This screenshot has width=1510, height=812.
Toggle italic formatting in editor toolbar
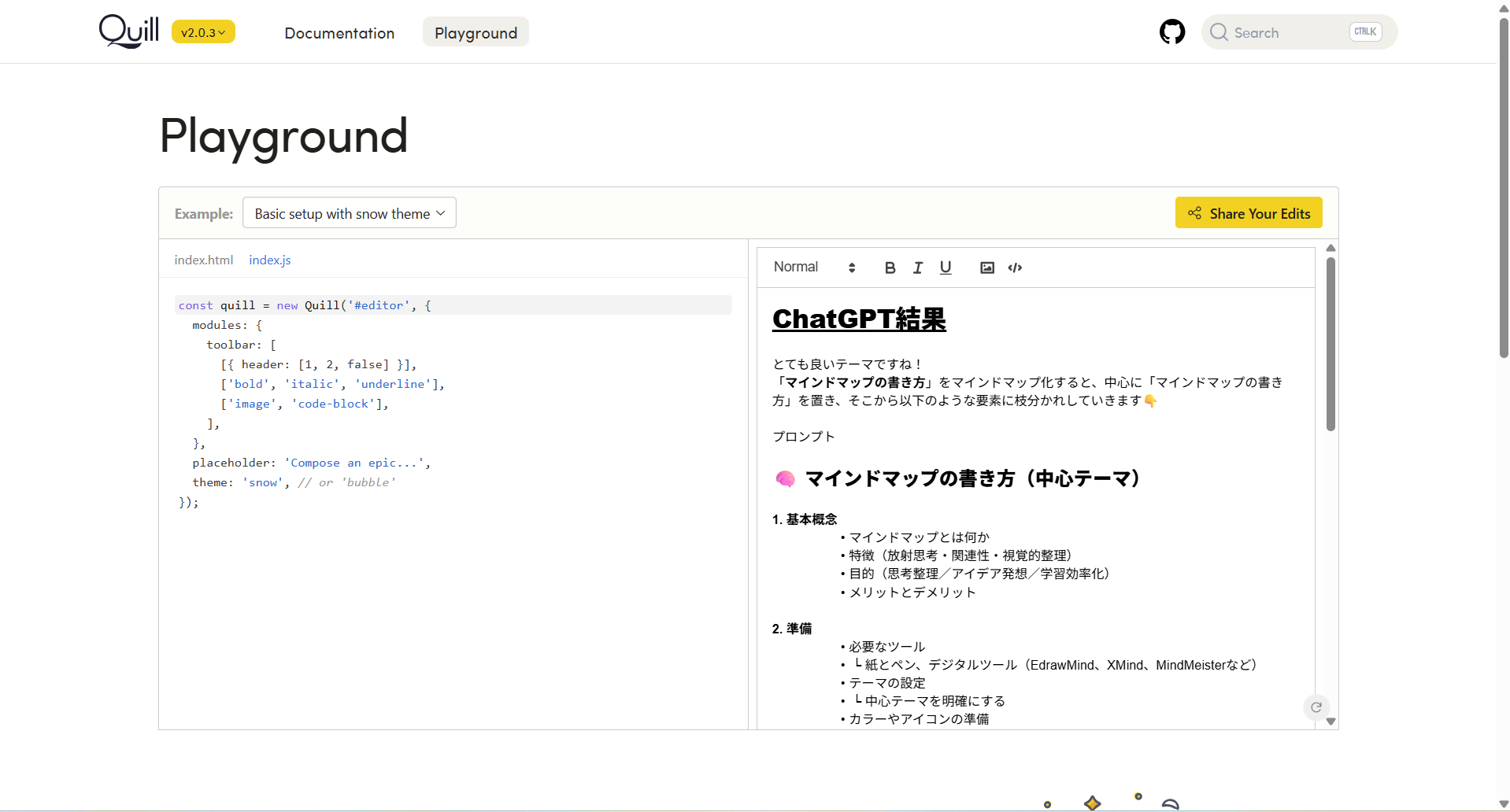917,268
